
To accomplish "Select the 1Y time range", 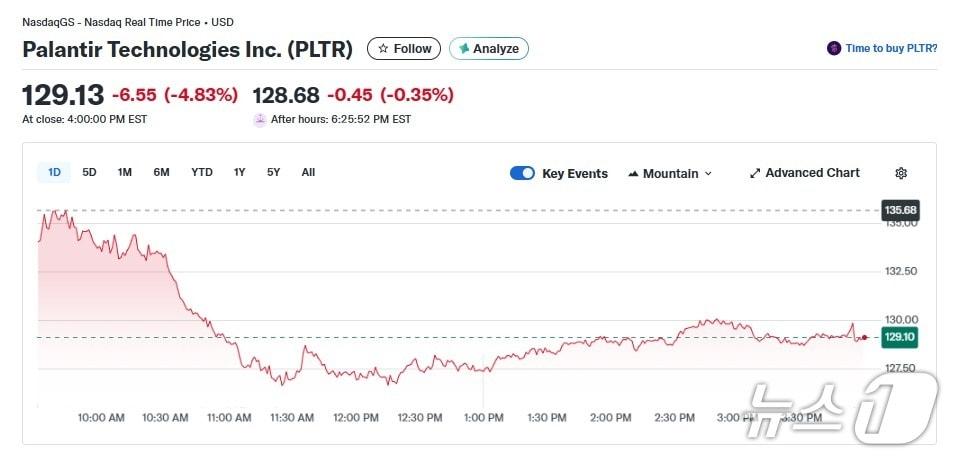I will point(240,172).
